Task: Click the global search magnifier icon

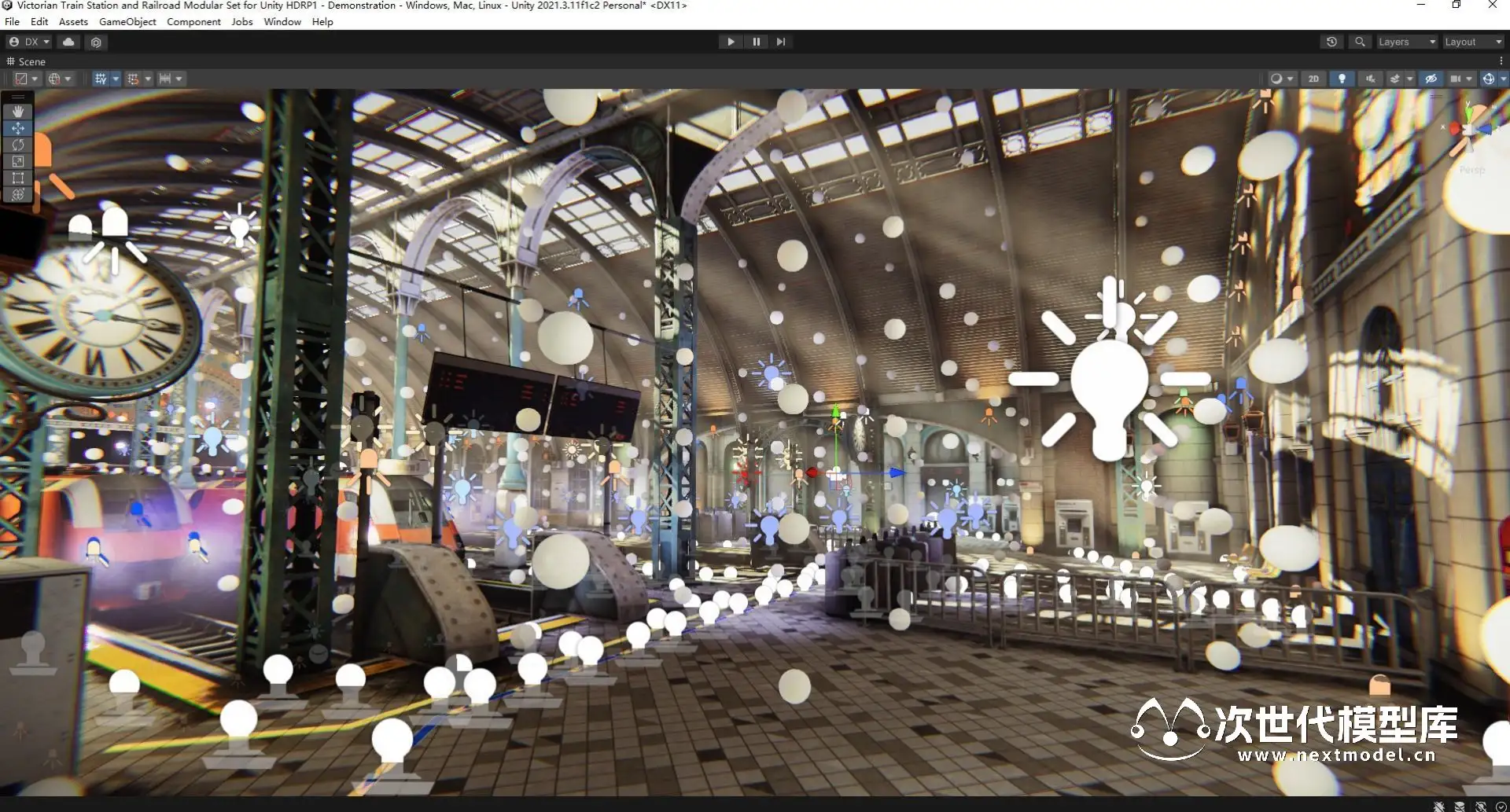Action: [x=1360, y=42]
